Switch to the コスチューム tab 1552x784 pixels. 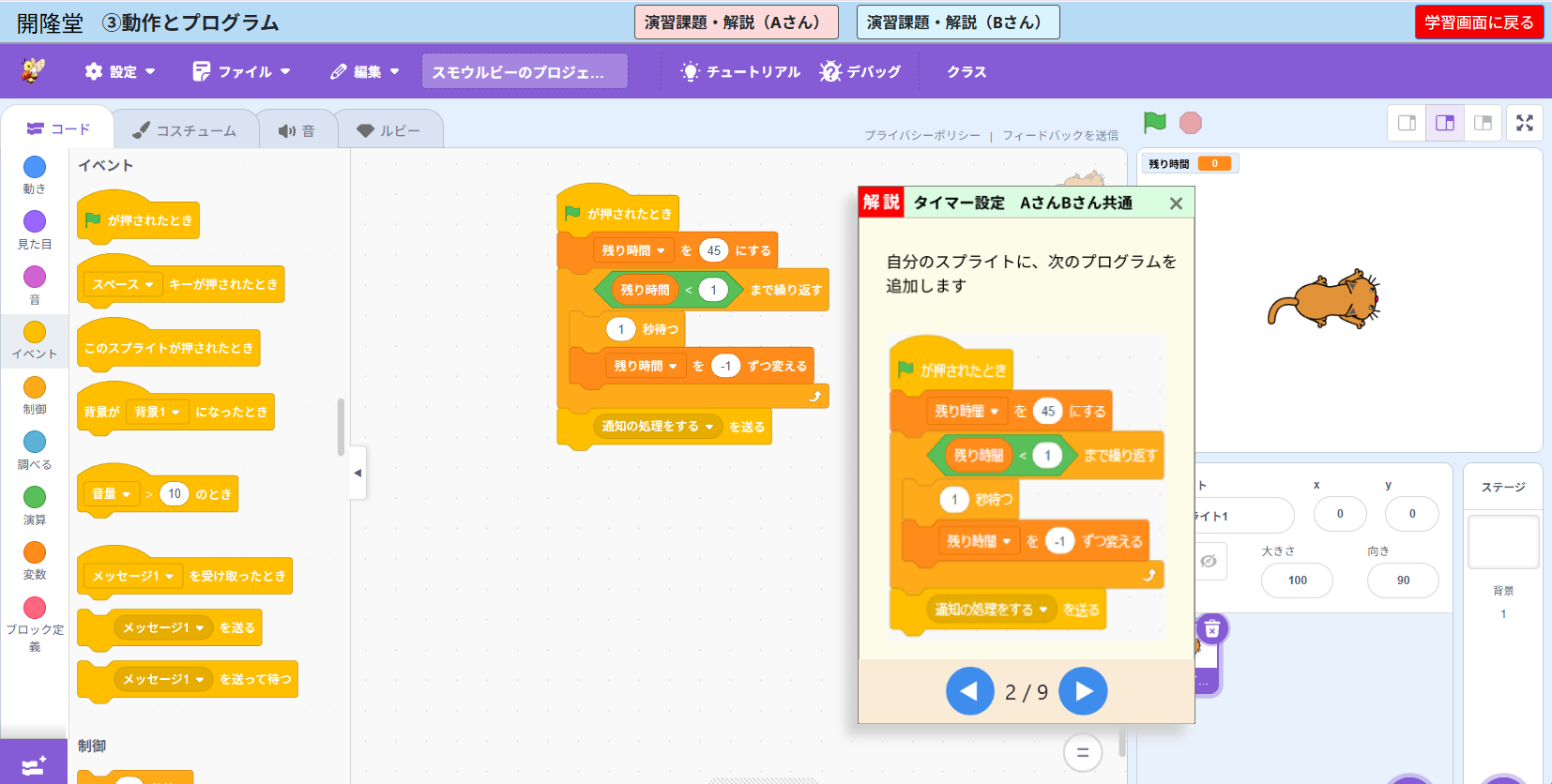tap(185, 130)
